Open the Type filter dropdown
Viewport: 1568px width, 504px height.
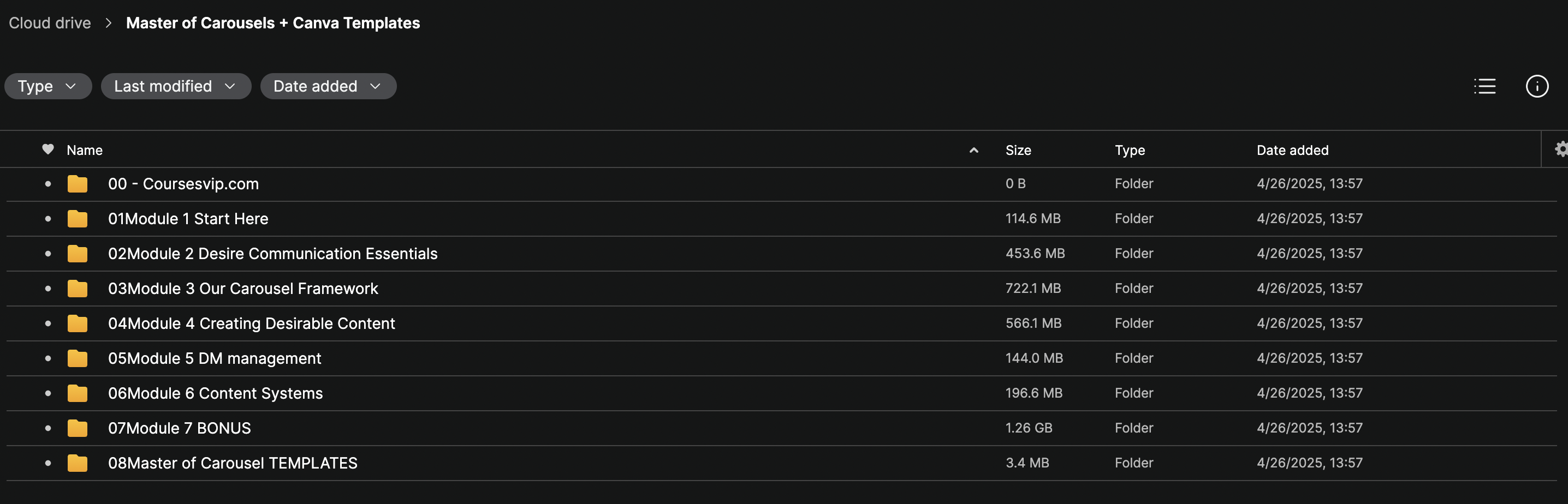click(x=48, y=86)
